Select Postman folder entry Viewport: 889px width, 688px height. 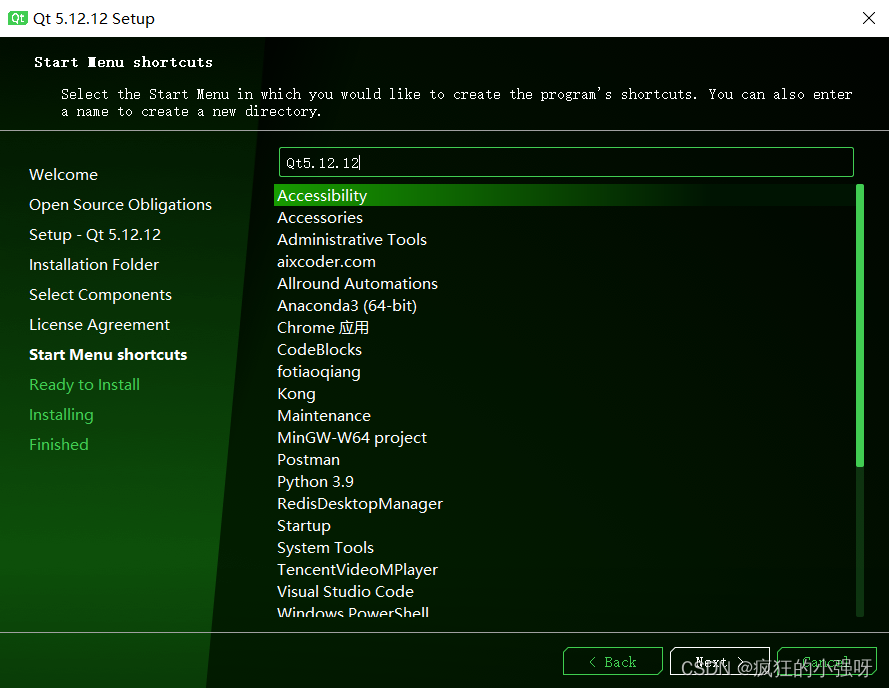564,459
